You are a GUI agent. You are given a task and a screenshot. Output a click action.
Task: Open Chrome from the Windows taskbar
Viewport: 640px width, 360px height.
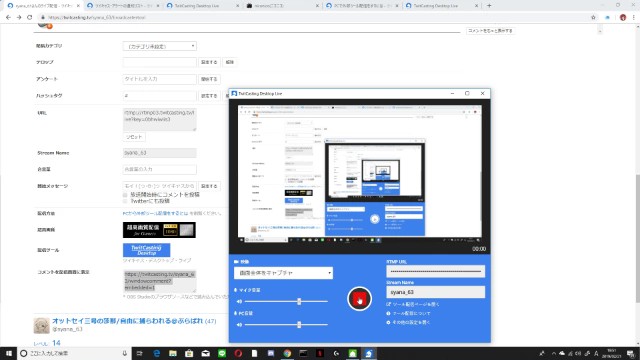287,353
